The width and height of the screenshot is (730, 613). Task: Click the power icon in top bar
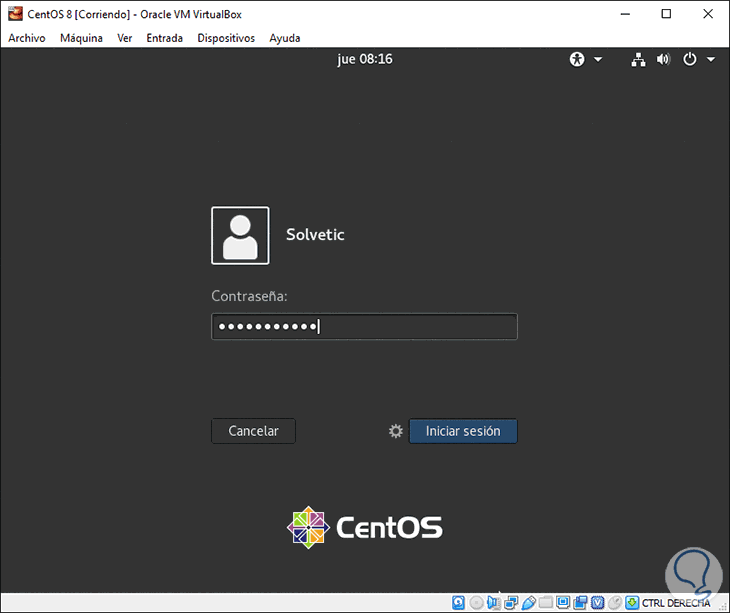tap(689, 59)
